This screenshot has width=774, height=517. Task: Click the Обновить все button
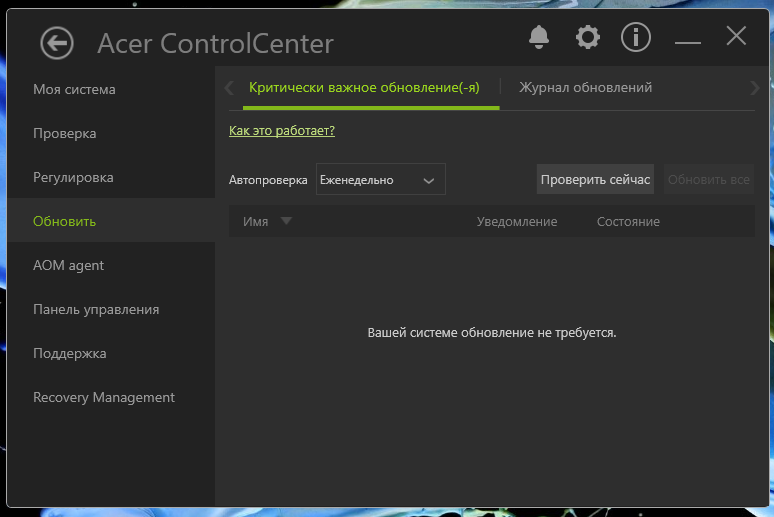pos(709,179)
